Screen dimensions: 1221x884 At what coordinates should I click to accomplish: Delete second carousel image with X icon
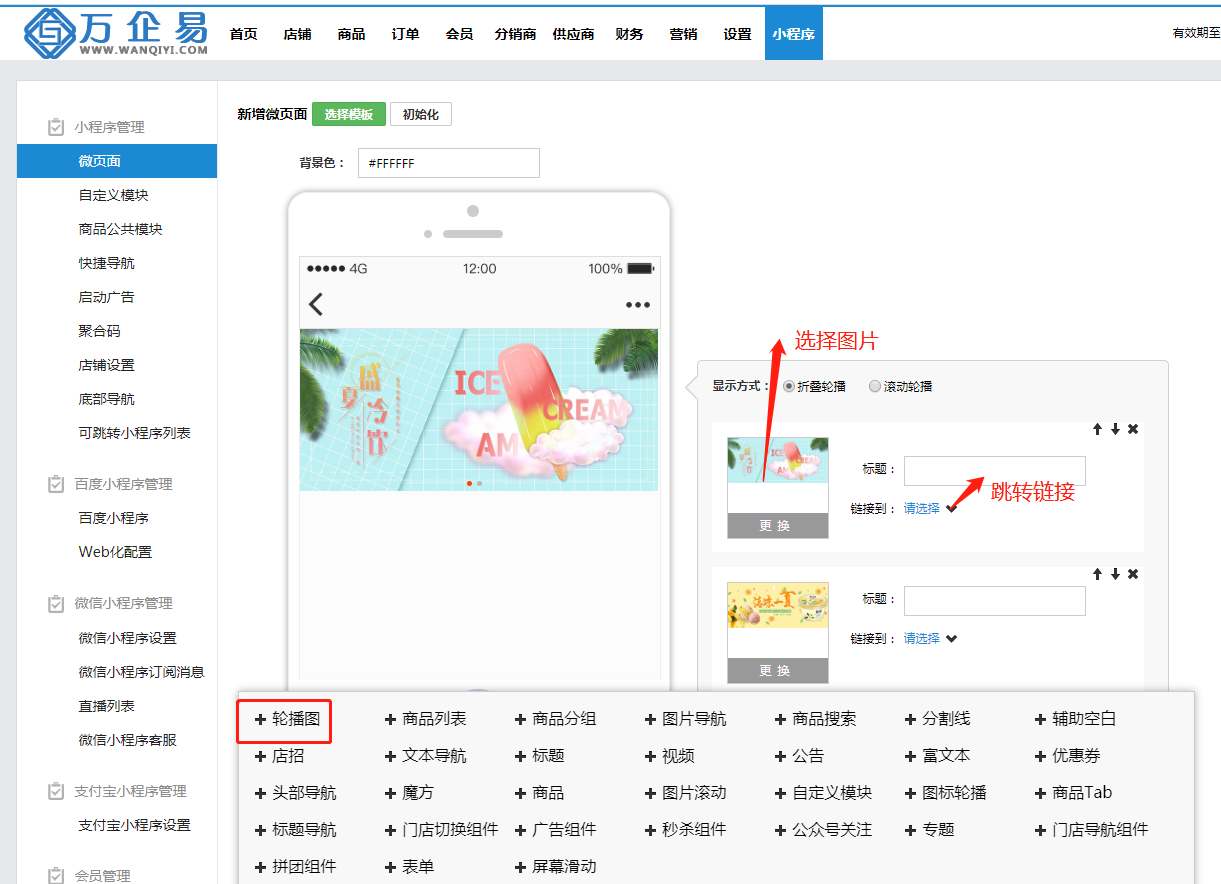pos(1133,574)
